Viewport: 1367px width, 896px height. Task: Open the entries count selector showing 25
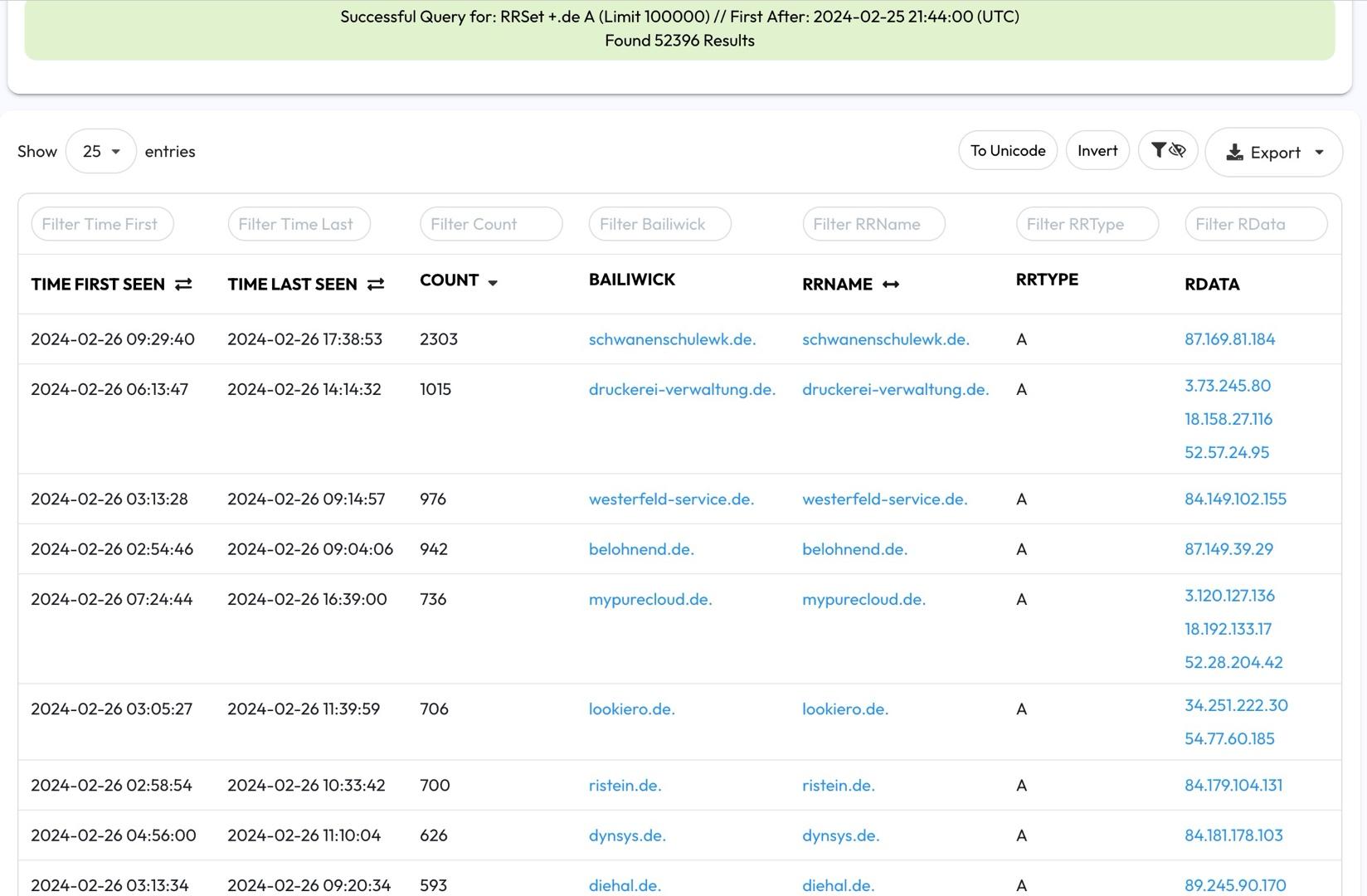coord(101,151)
